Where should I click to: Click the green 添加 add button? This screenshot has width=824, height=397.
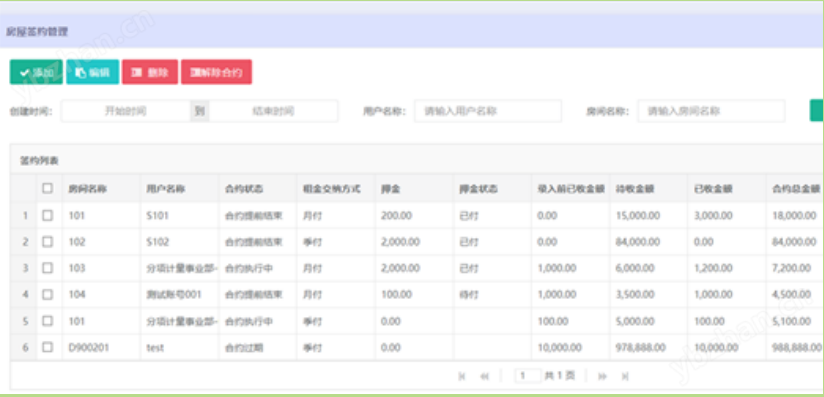(36, 72)
